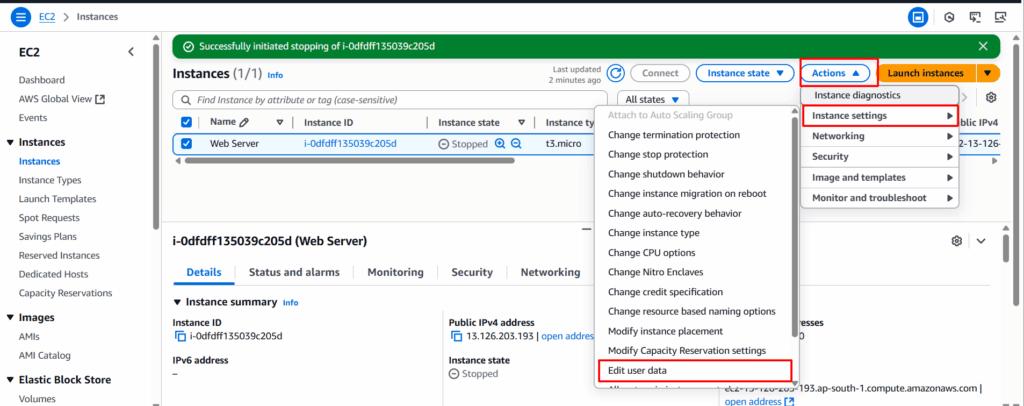Open the All states filter dropdown
Screen dimensions: 1024x406
click(x=652, y=100)
